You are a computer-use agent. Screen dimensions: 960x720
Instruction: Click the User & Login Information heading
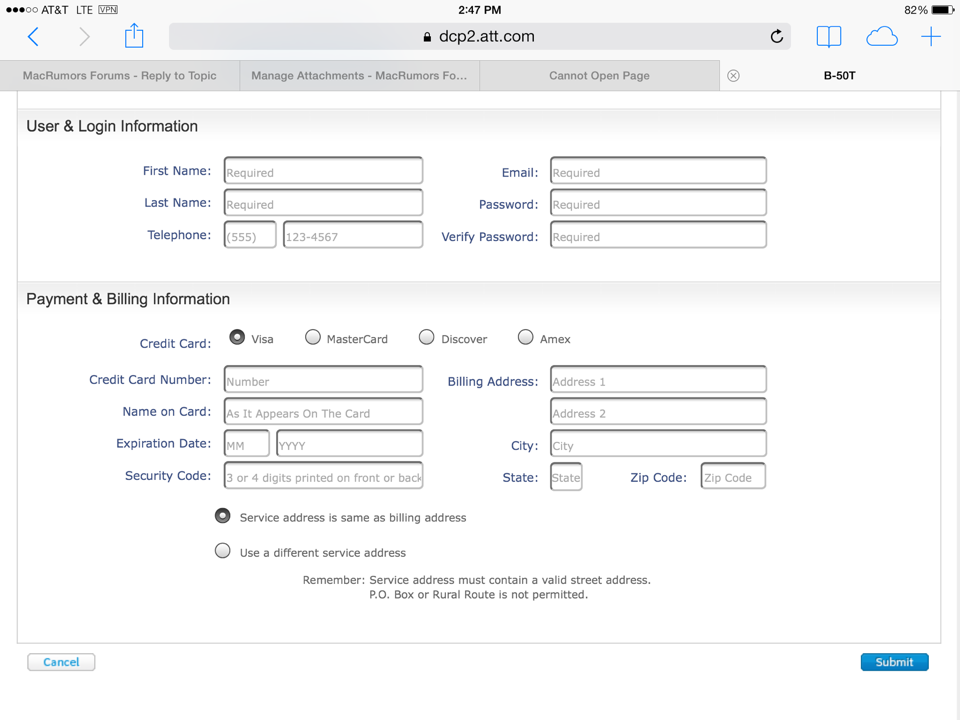pos(112,126)
